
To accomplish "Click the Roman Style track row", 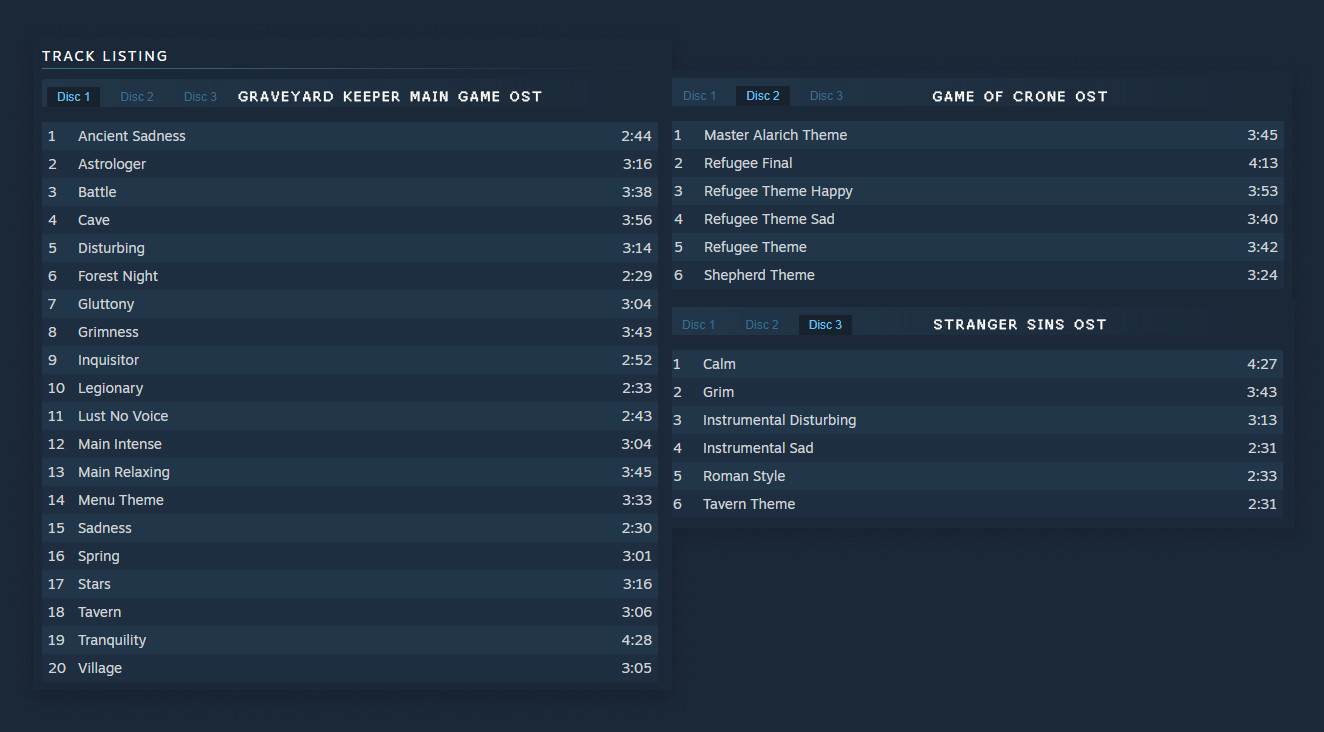I will (744, 476).
